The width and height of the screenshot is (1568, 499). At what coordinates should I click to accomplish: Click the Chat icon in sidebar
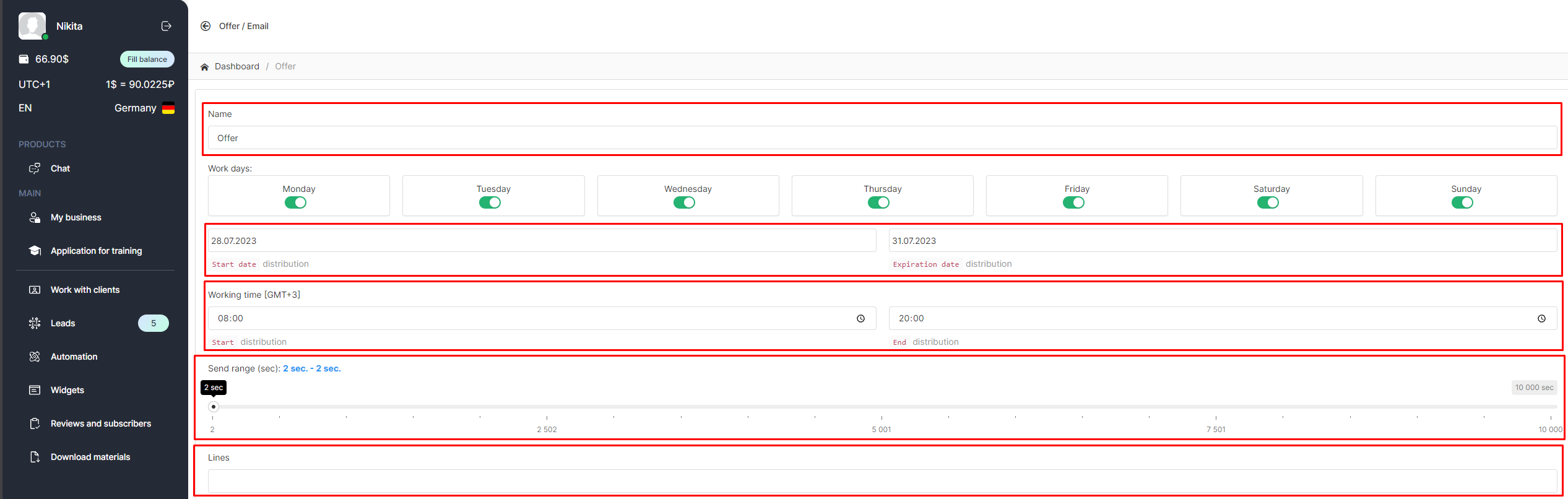[35, 168]
